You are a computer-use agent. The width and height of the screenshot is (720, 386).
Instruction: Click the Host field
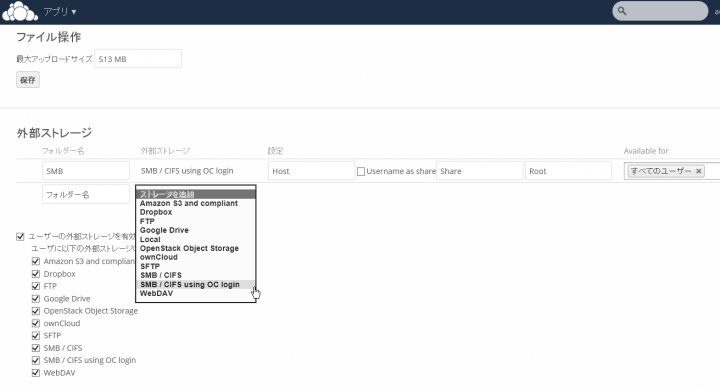311,171
